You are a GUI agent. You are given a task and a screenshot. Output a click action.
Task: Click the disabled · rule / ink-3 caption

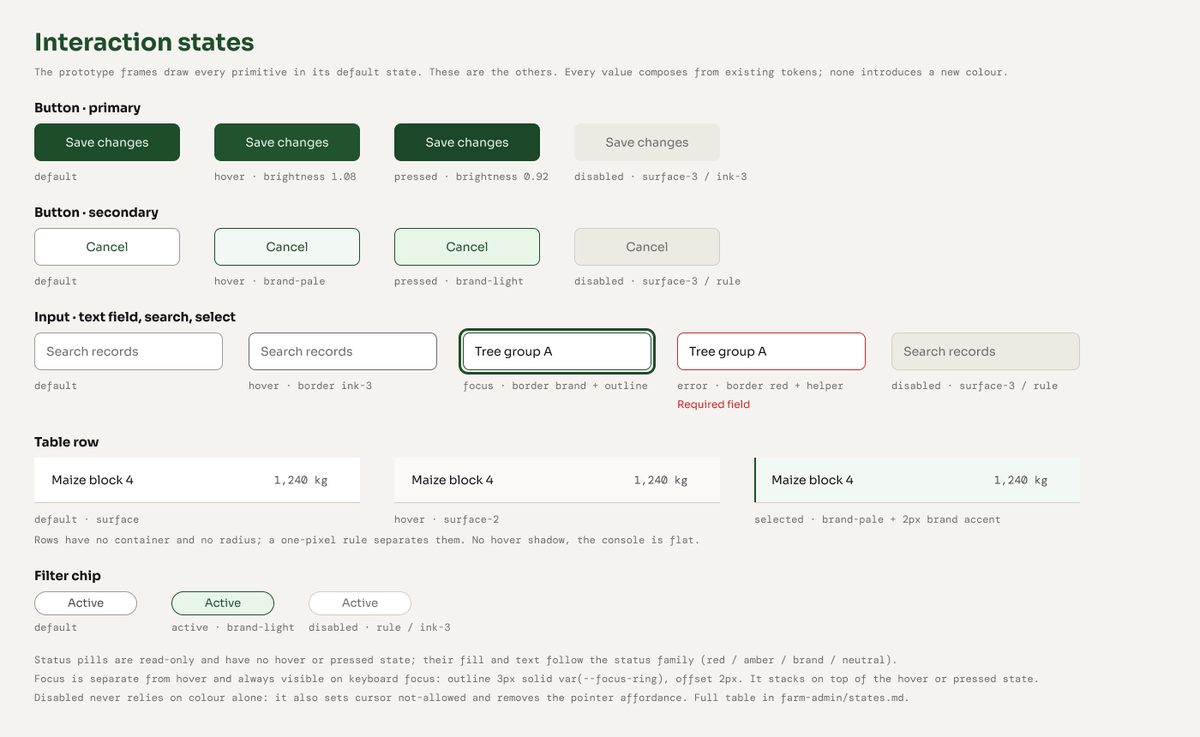(379, 627)
